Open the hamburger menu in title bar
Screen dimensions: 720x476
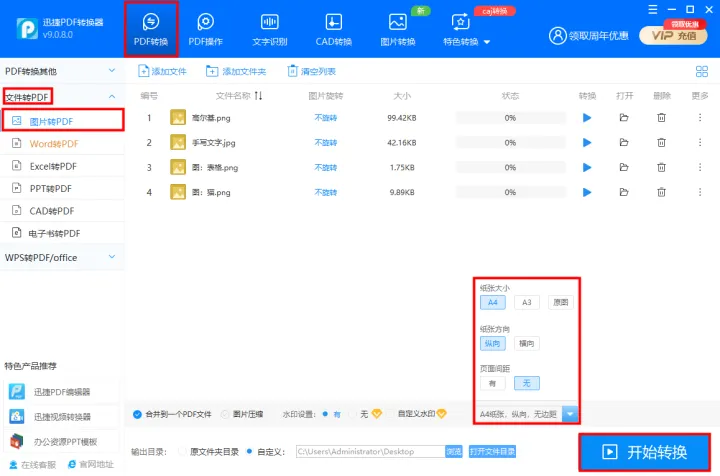point(652,9)
